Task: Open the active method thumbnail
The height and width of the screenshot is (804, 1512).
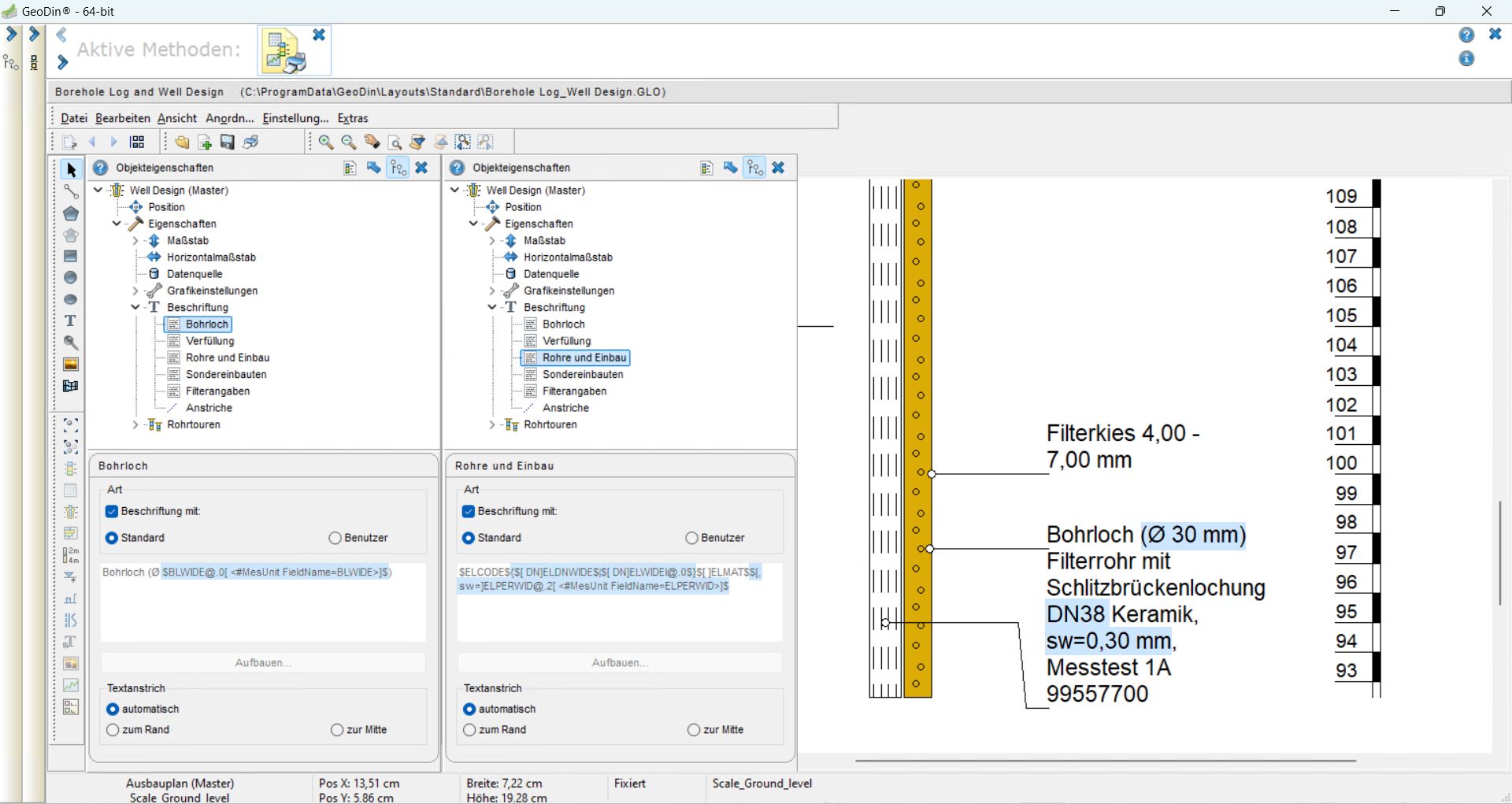Action: click(x=285, y=50)
